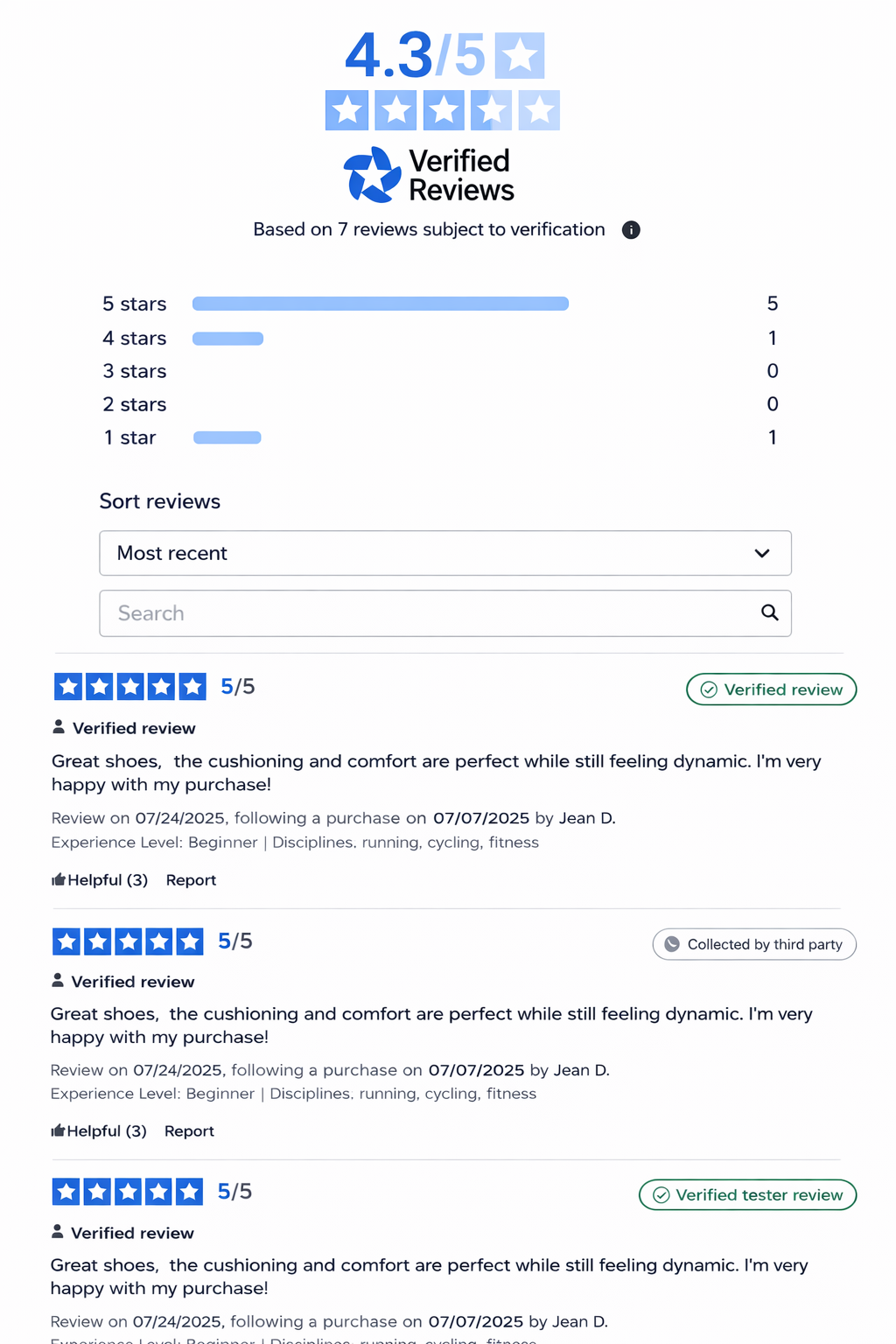Click the overall five-star rating row
896x1344 pixels.
442,110
